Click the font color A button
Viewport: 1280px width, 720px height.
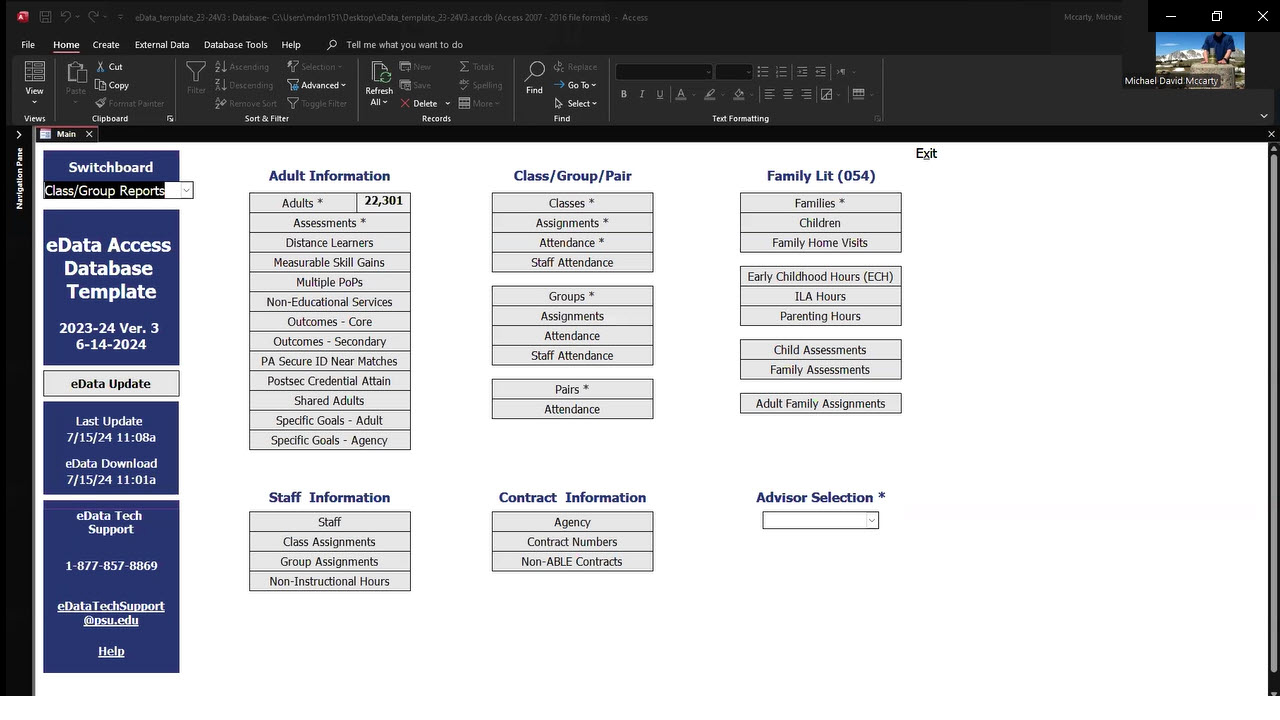[680, 94]
